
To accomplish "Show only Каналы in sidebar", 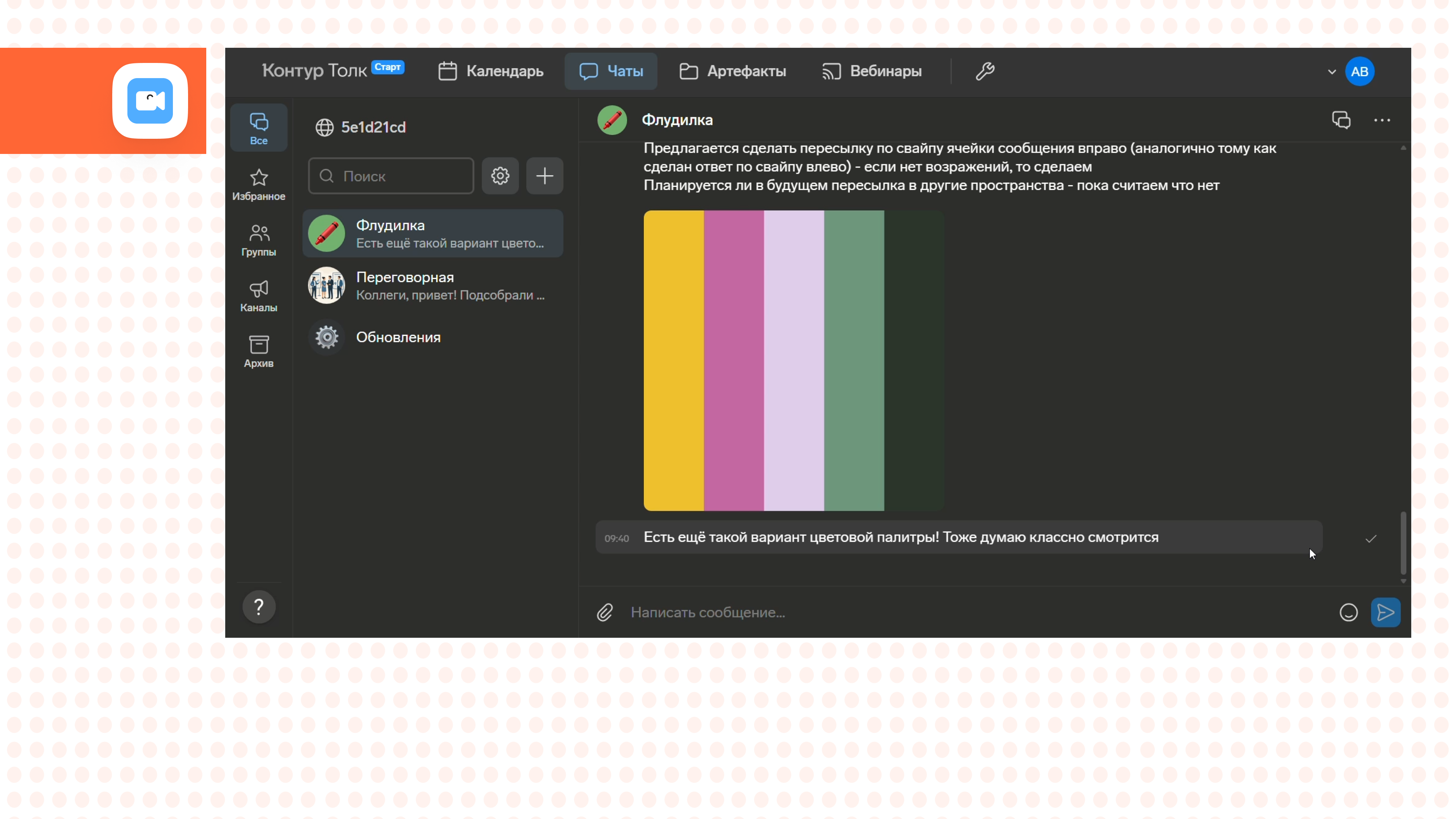I will (x=259, y=296).
